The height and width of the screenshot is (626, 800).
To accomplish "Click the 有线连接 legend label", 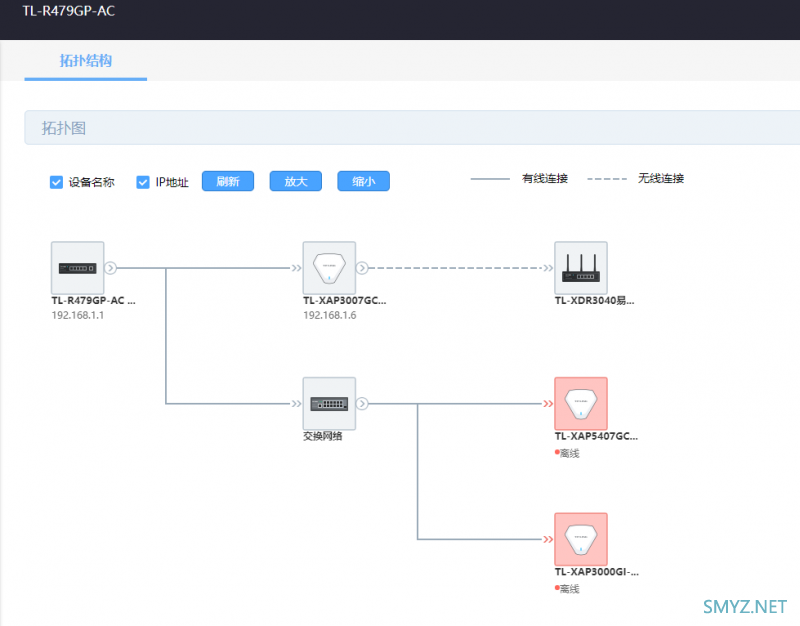I will 544,179.
